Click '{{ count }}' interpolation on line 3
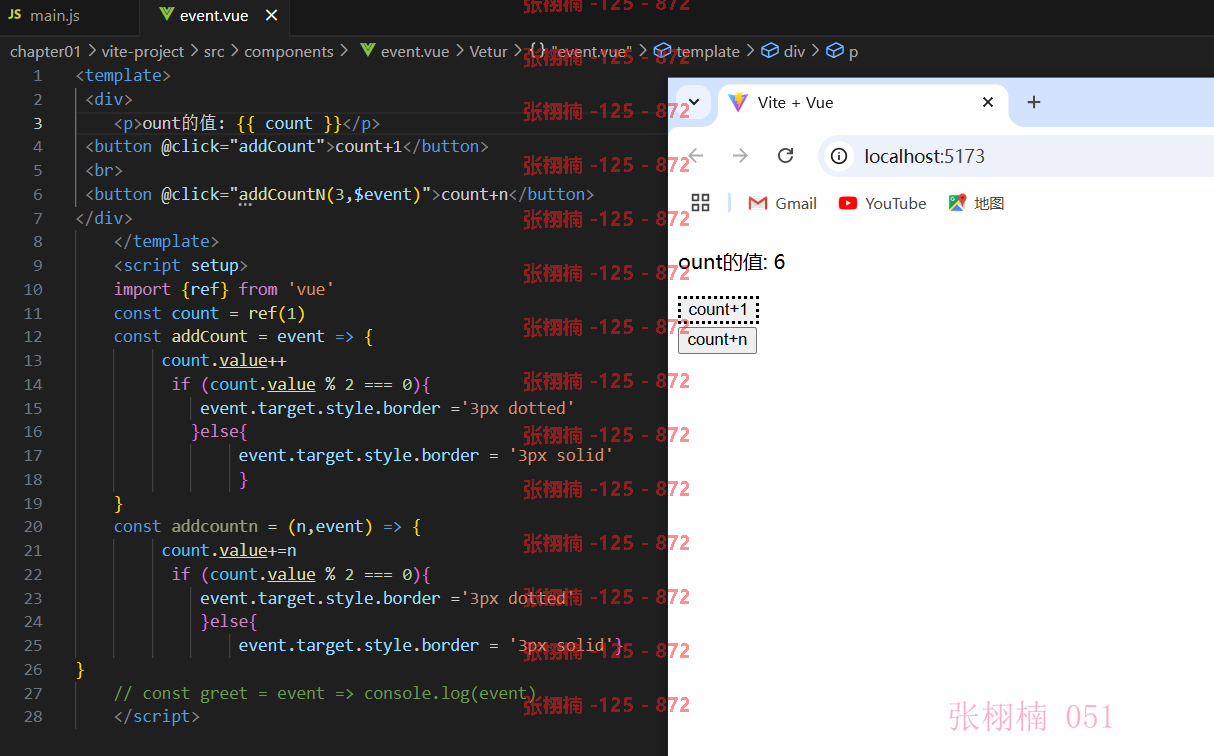The height and width of the screenshot is (756, 1214). click(x=289, y=123)
